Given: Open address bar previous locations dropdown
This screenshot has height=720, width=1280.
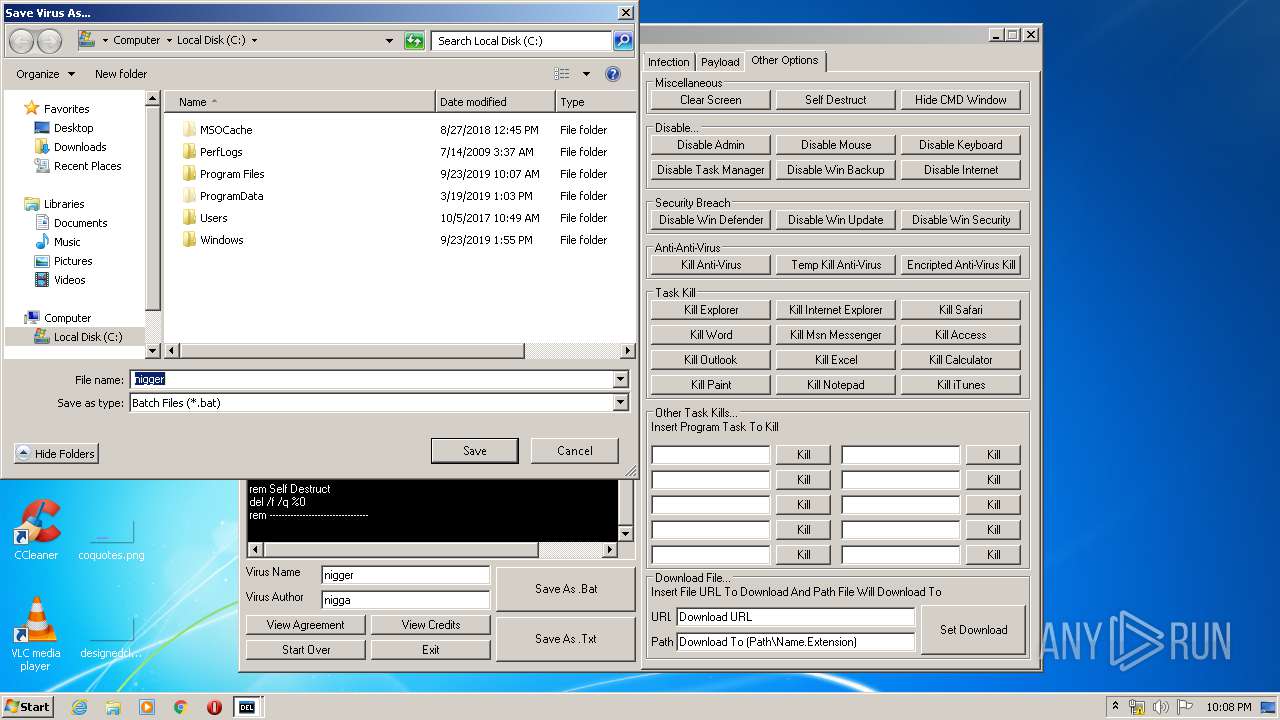Looking at the screenshot, I should tap(389, 41).
